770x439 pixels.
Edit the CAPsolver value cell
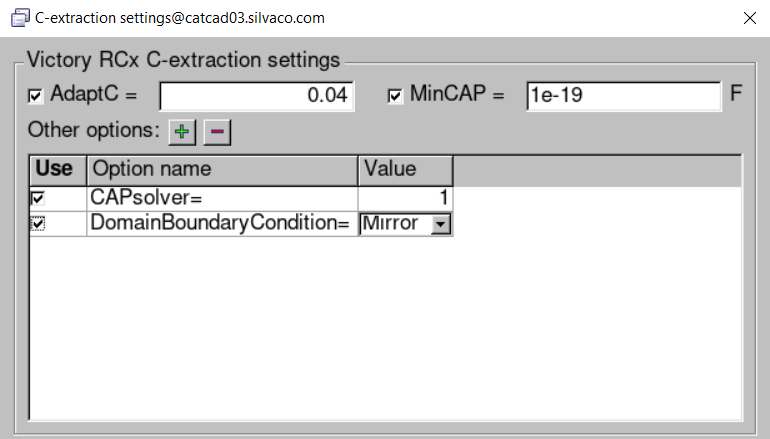point(405,198)
